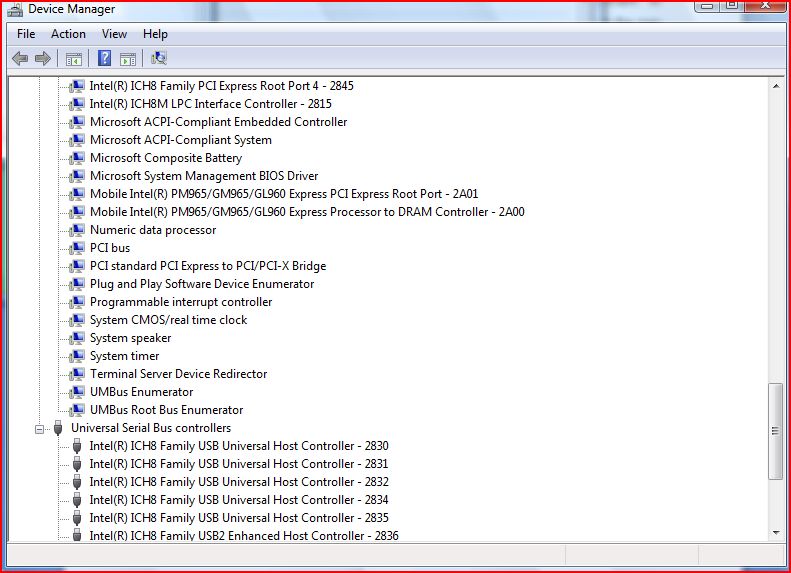
Task: Click icon beside System speaker
Action: coord(77,338)
